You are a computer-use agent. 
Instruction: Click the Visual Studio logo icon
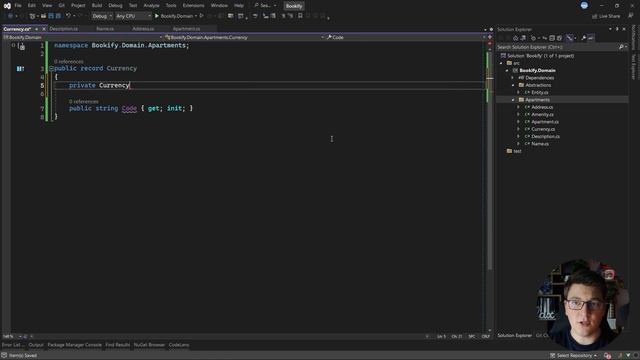[x=7, y=6]
